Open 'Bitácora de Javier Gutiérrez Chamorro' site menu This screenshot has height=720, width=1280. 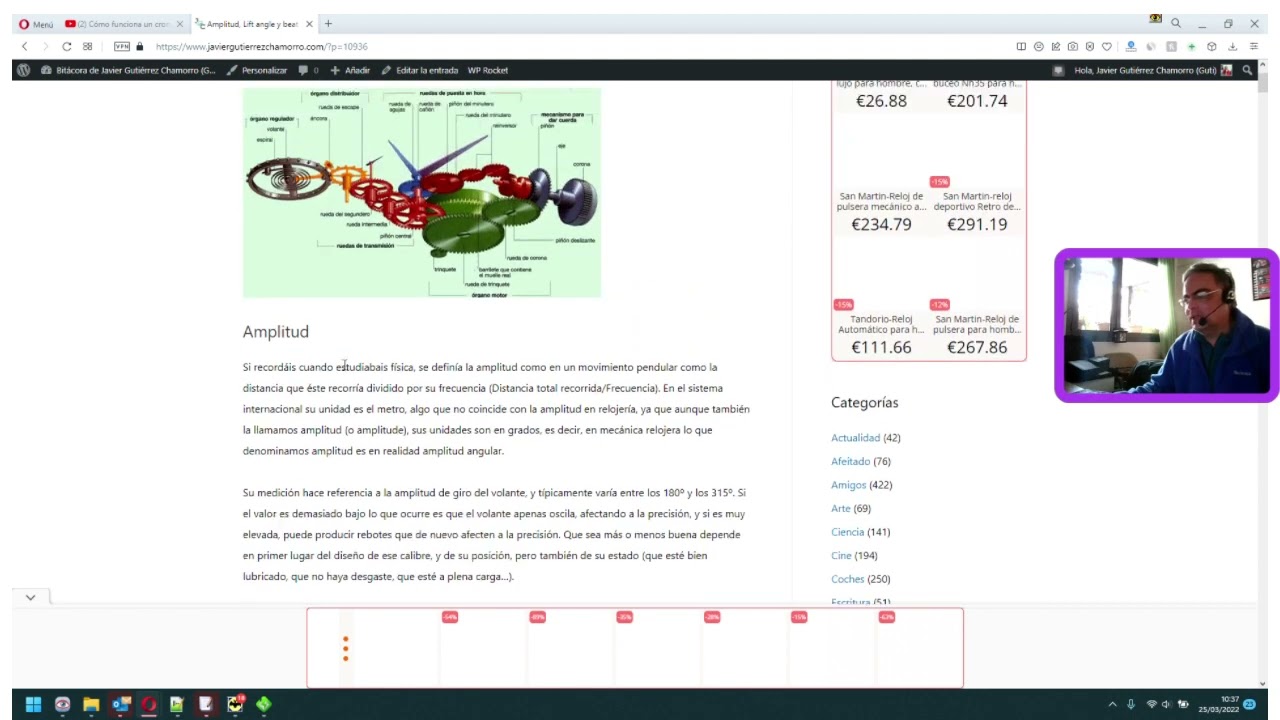coord(128,70)
